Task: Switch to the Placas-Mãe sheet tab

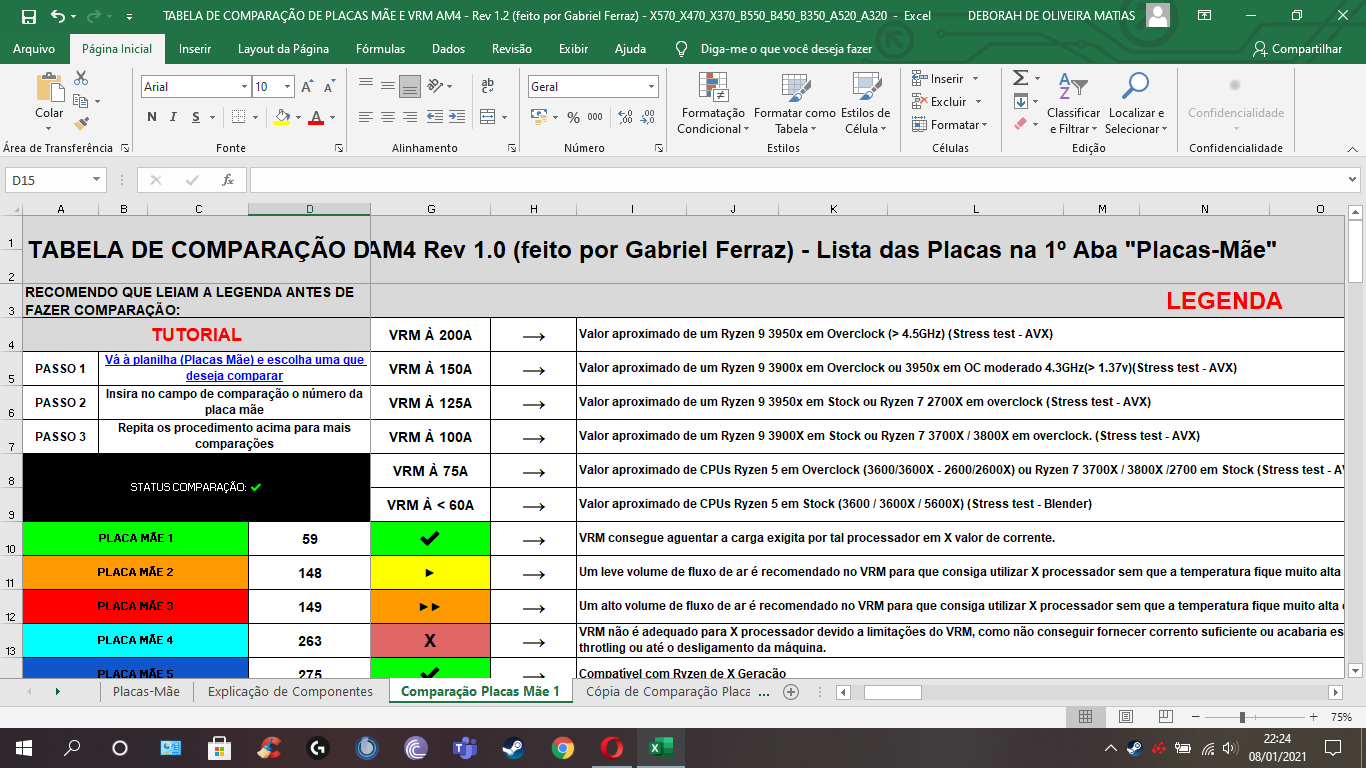Action: 146,692
